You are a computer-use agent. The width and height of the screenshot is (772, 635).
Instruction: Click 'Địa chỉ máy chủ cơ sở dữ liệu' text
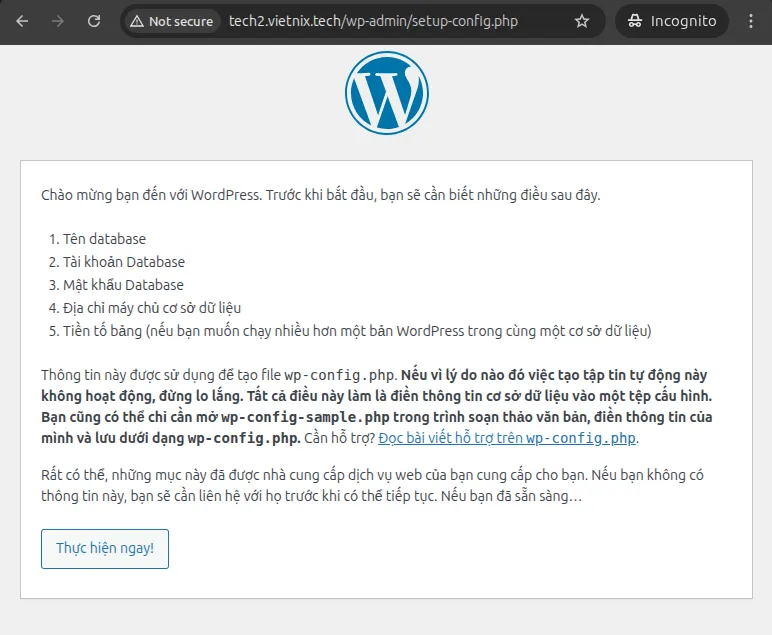152,308
